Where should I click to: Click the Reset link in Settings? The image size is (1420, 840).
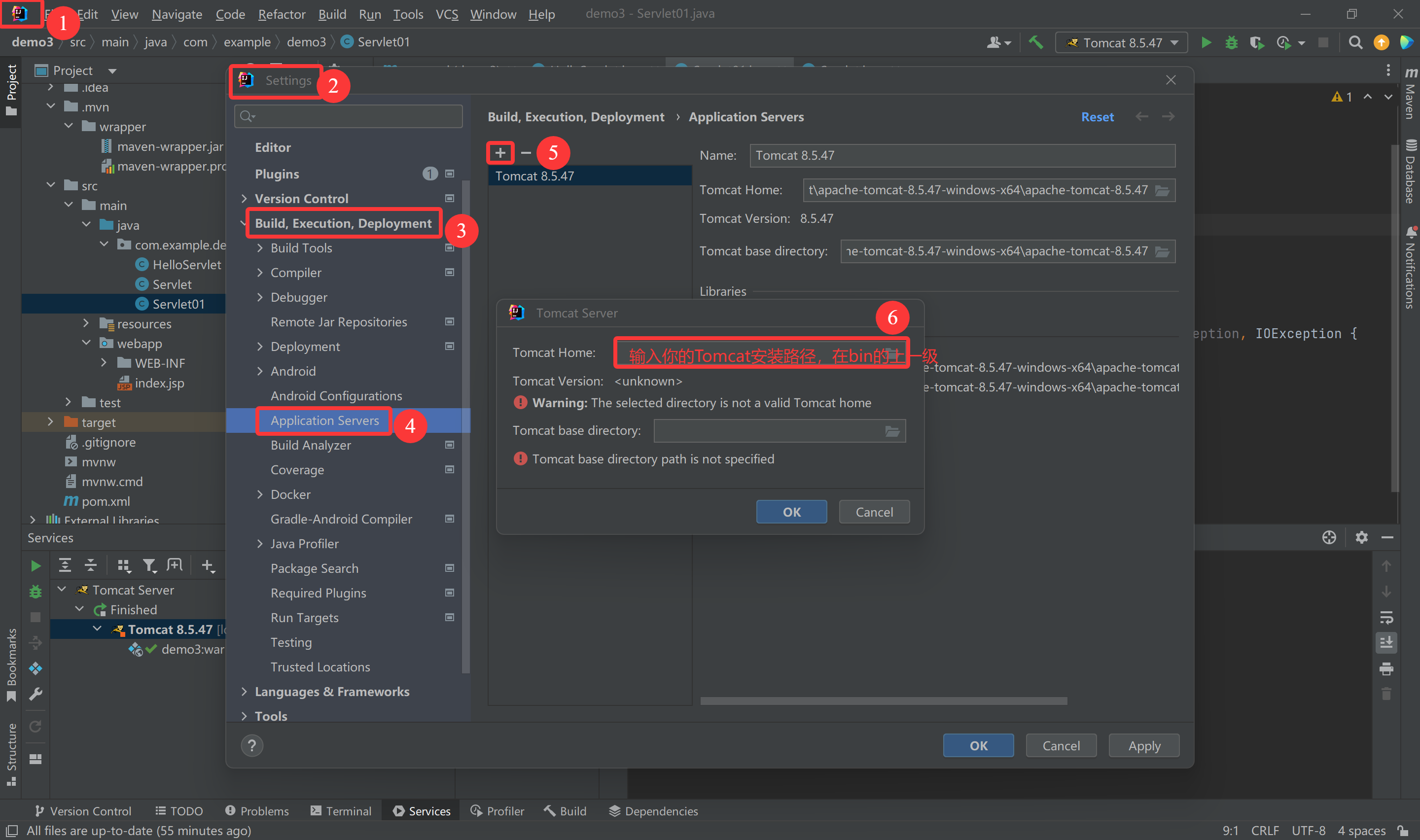(1097, 117)
